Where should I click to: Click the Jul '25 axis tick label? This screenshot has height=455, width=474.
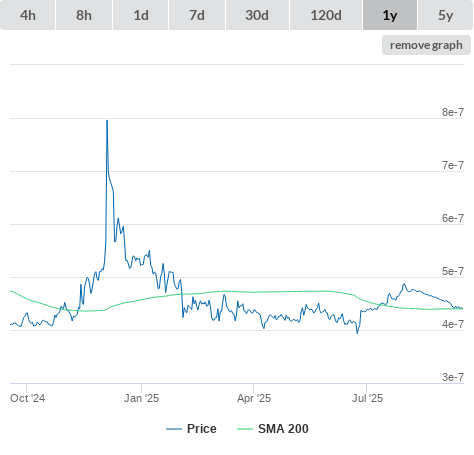(x=367, y=398)
